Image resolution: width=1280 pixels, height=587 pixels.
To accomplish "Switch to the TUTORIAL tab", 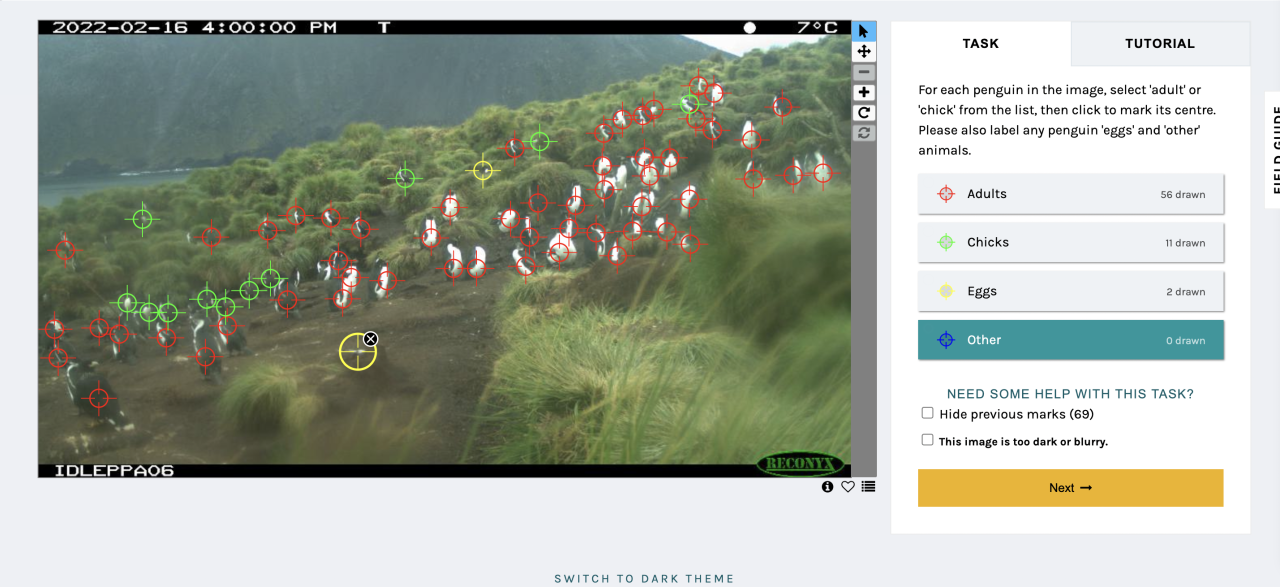I will pyautogui.click(x=1160, y=43).
